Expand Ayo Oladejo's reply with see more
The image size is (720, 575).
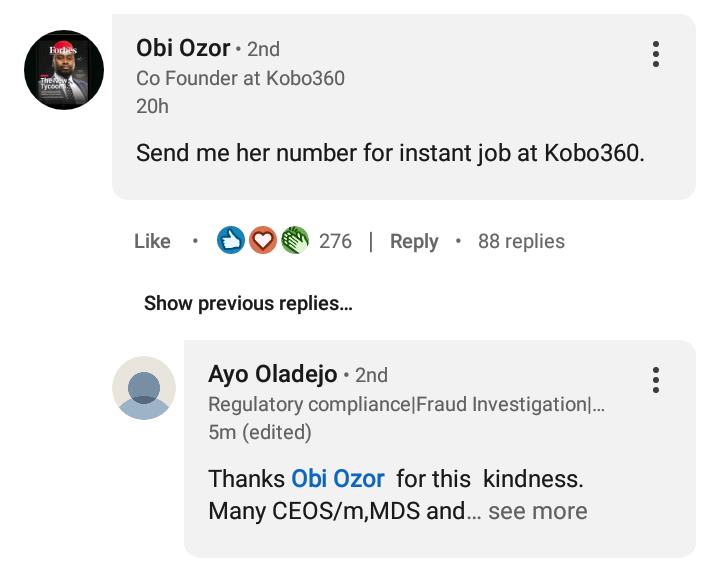click(537, 511)
